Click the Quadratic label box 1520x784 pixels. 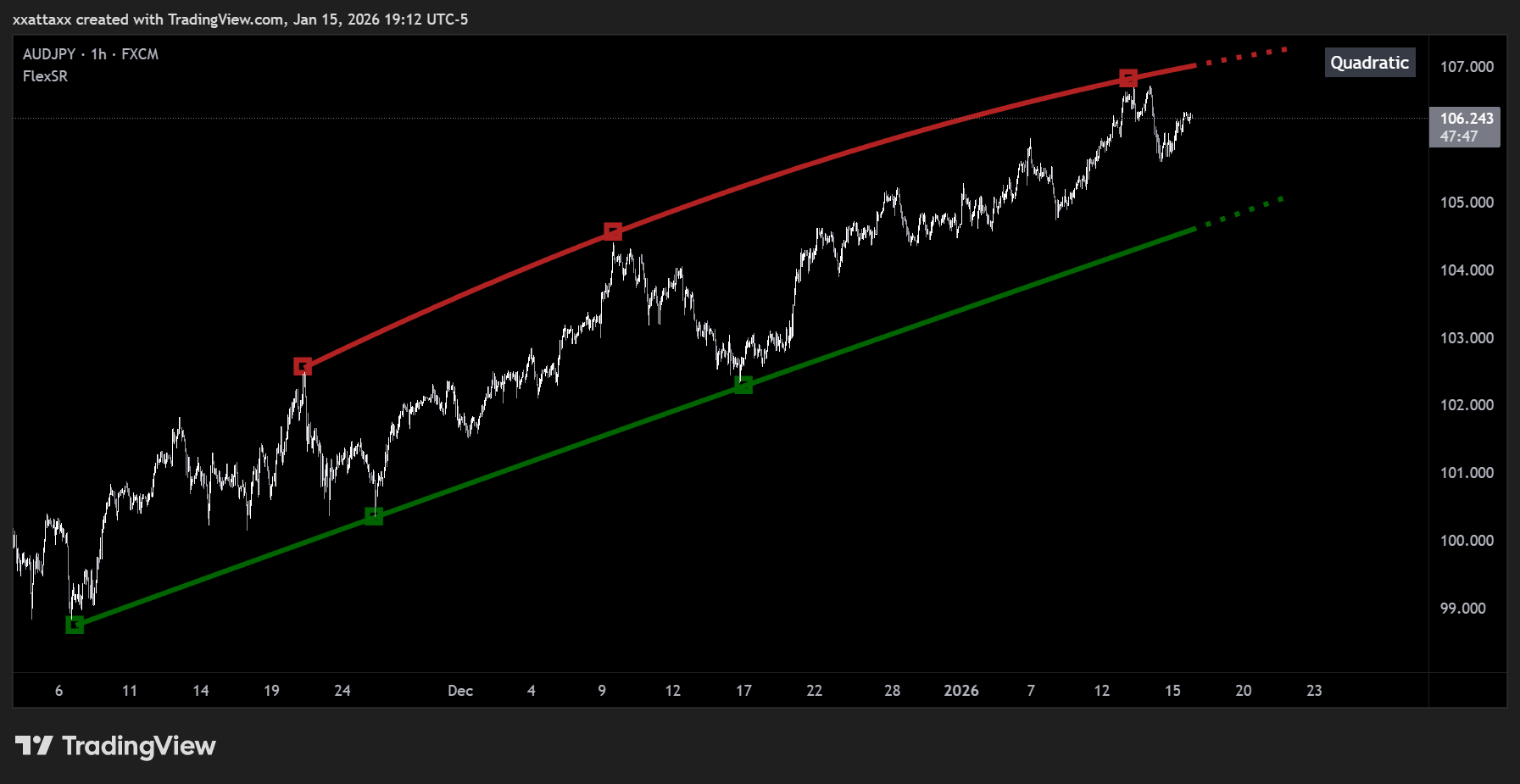pos(1370,63)
